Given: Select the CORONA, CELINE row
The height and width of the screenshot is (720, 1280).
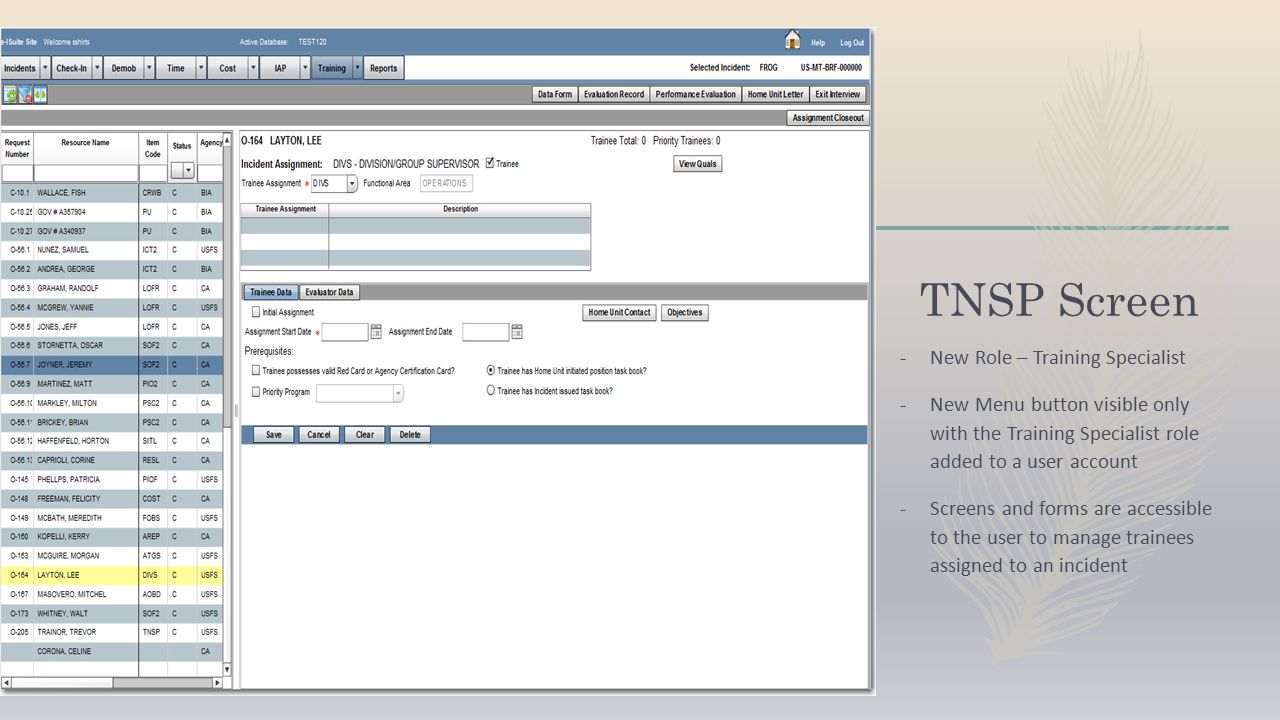Looking at the screenshot, I should [x=111, y=651].
